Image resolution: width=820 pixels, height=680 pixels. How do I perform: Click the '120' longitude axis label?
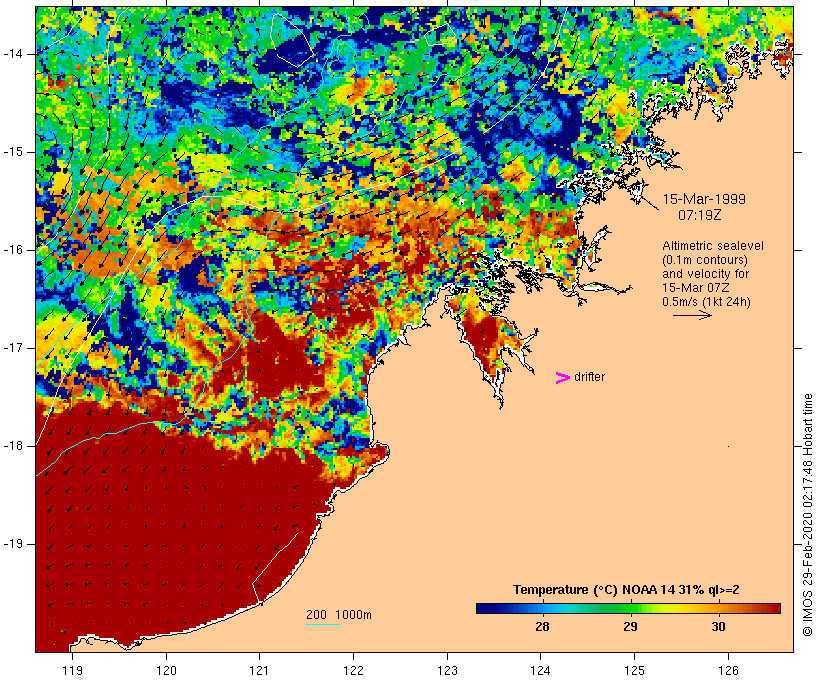[166, 670]
